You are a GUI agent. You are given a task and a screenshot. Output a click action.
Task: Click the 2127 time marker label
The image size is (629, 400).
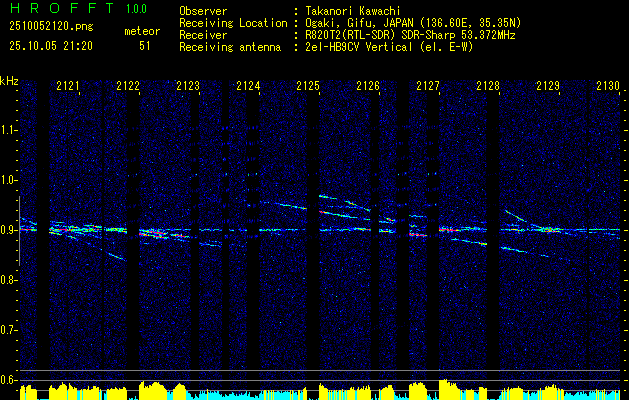(x=428, y=85)
